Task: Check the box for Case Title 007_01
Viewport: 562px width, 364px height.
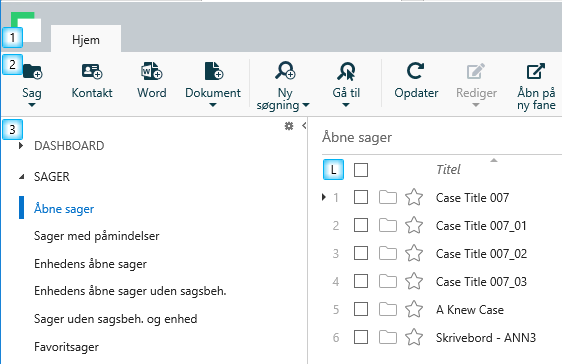Action: (361, 225)
